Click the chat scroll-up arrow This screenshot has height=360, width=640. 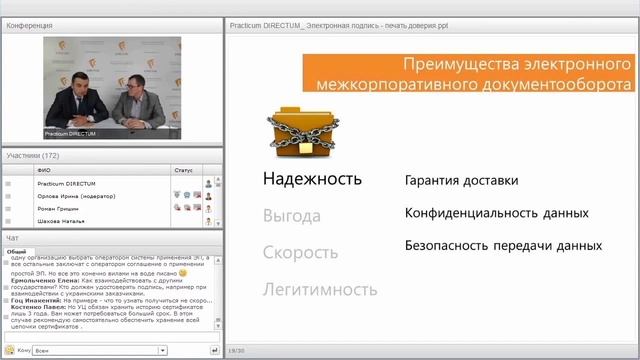pyautogui.click(x=218, y=260)
